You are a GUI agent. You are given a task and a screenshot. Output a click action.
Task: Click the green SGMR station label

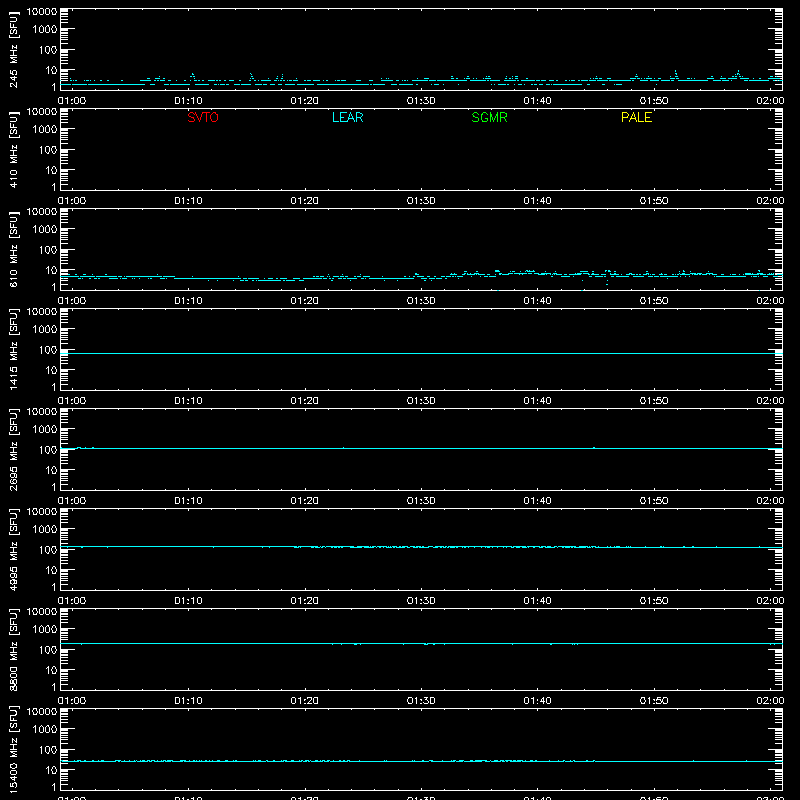pos(489,117)
